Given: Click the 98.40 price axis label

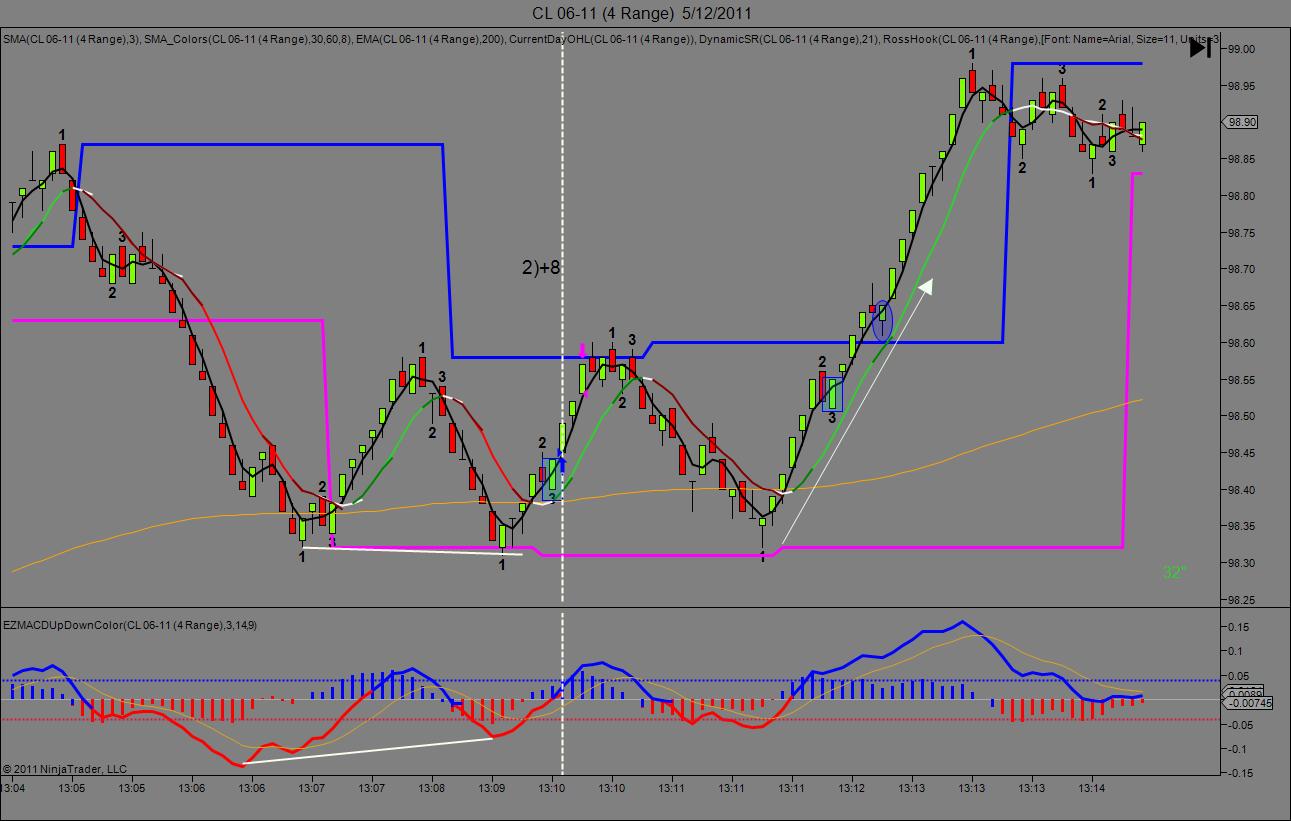Looking at the screenshot, I should click(x=1242, y=490).
